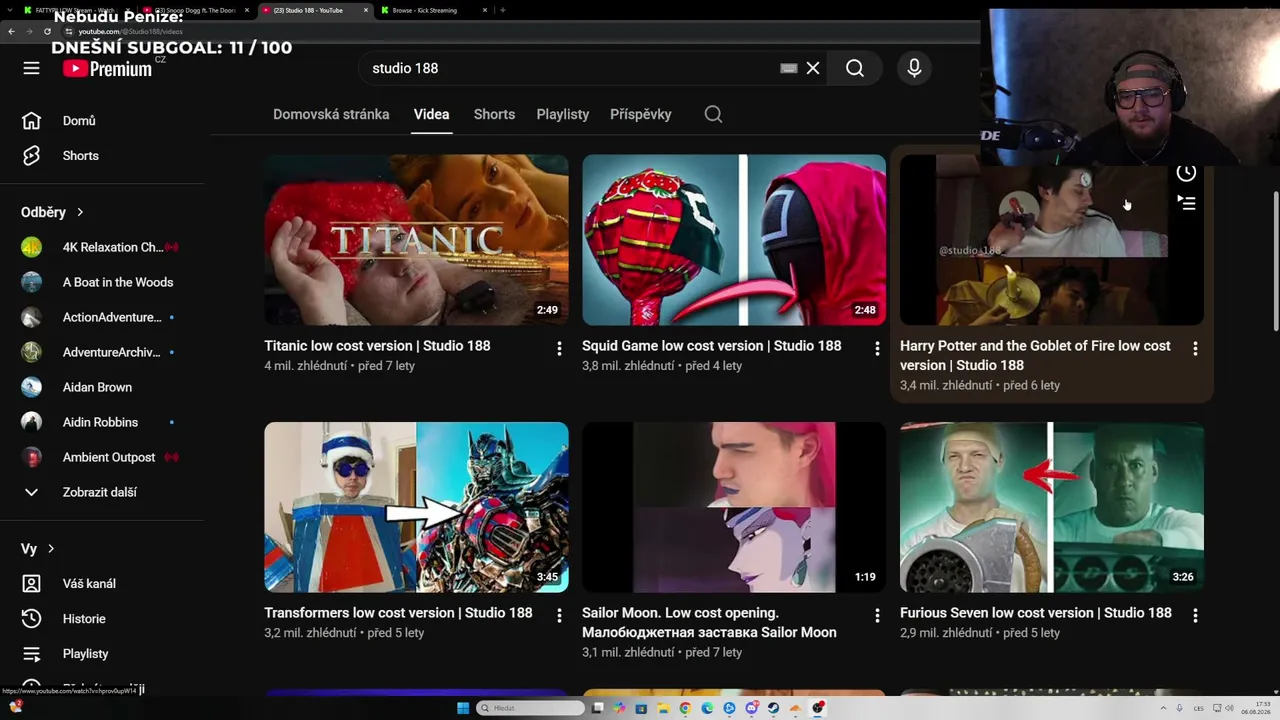Submit search with the magnifier icon

pos(855,68)
